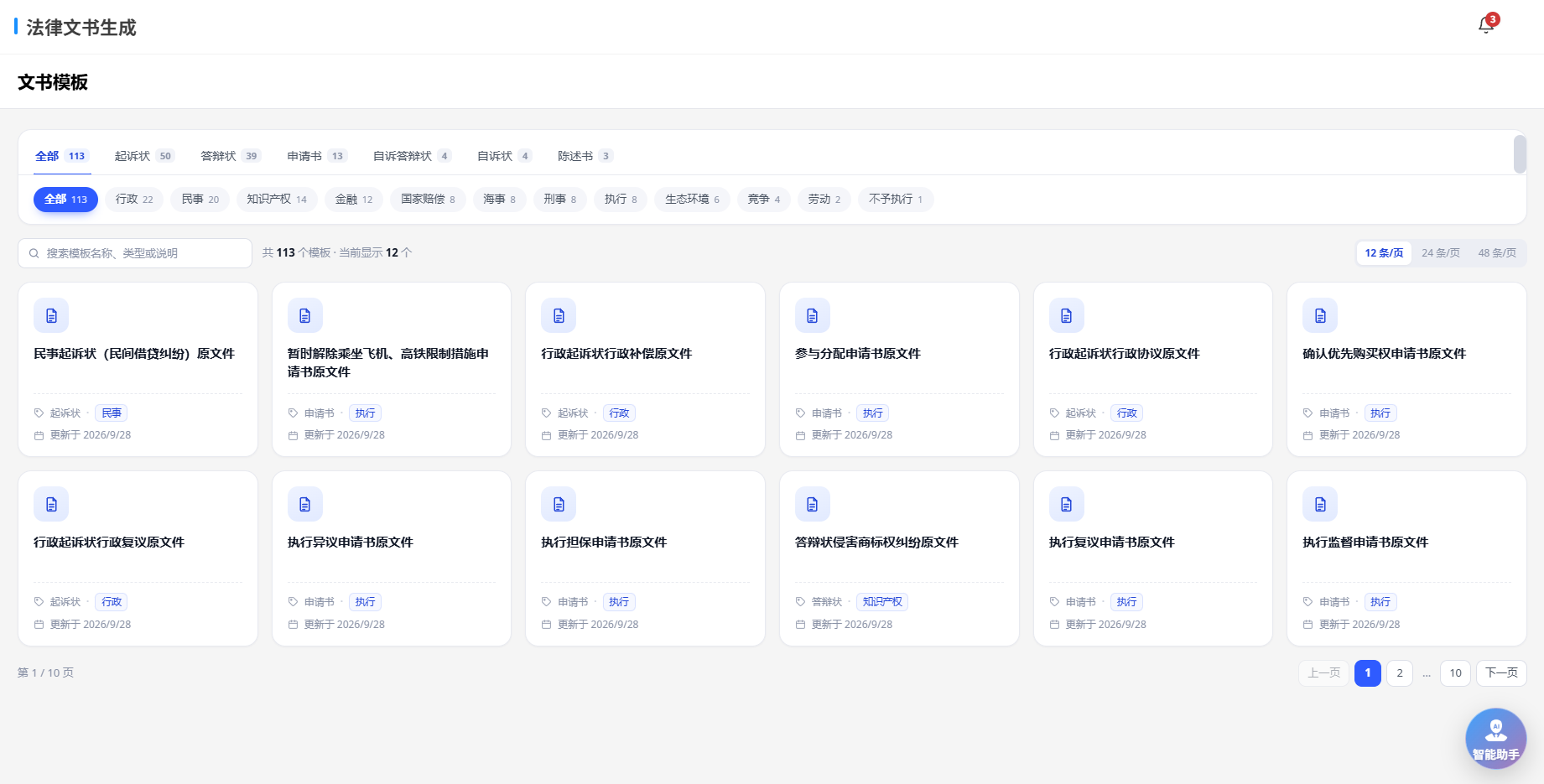Switch to the 起诉状 tab
This screenshot has width=1544, height=784.
click(143, 156)
